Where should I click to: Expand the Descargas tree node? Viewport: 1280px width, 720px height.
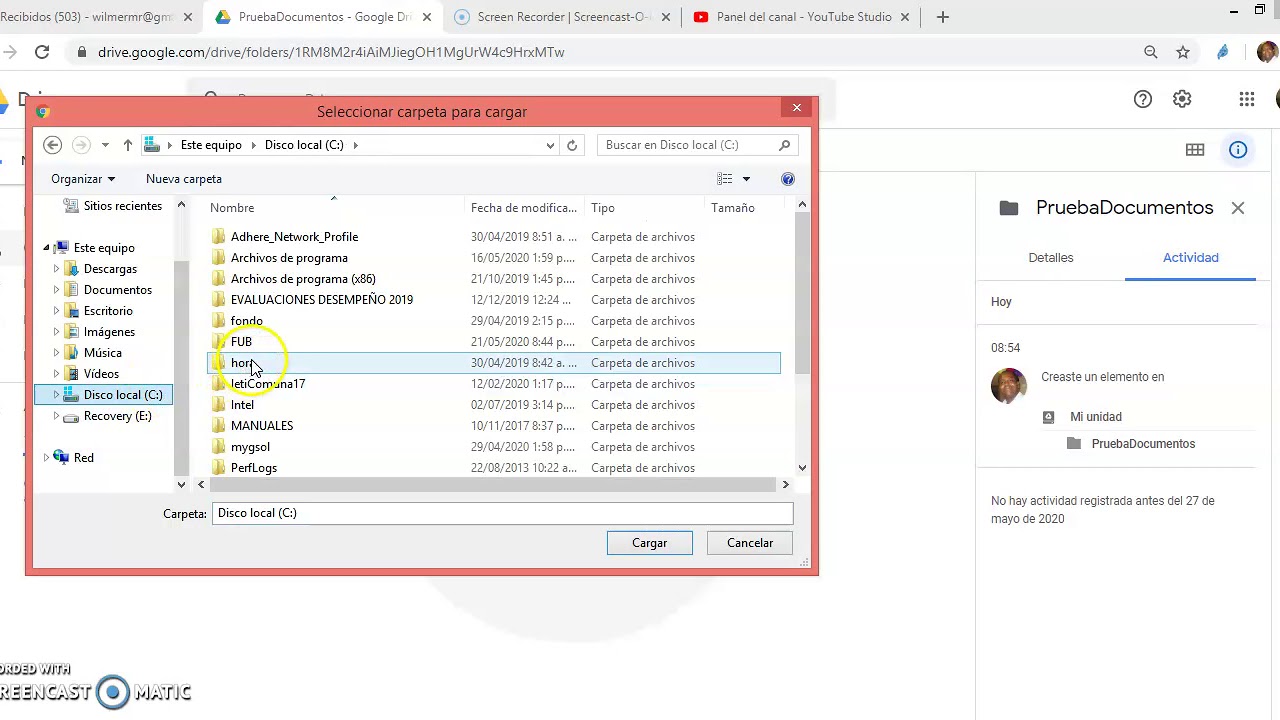[x=56, y=269]
